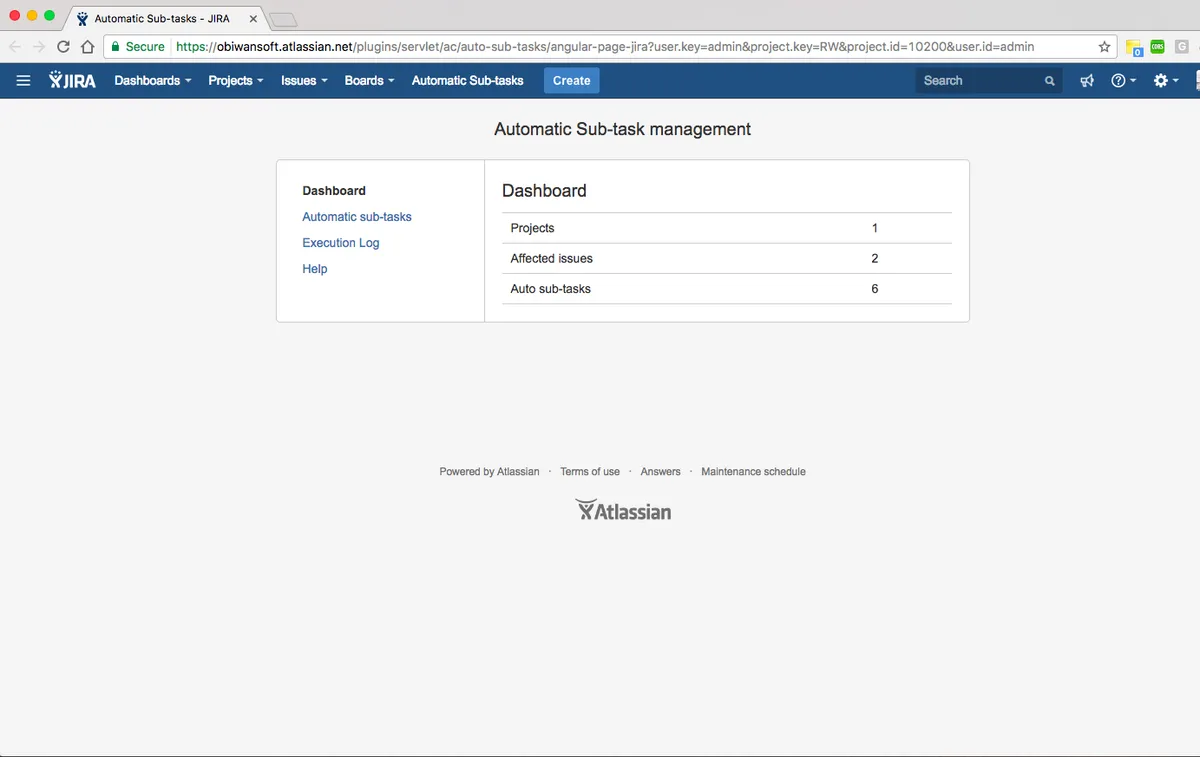
Task: Click the Affected issues count value 2
Action: coord(875,258)
